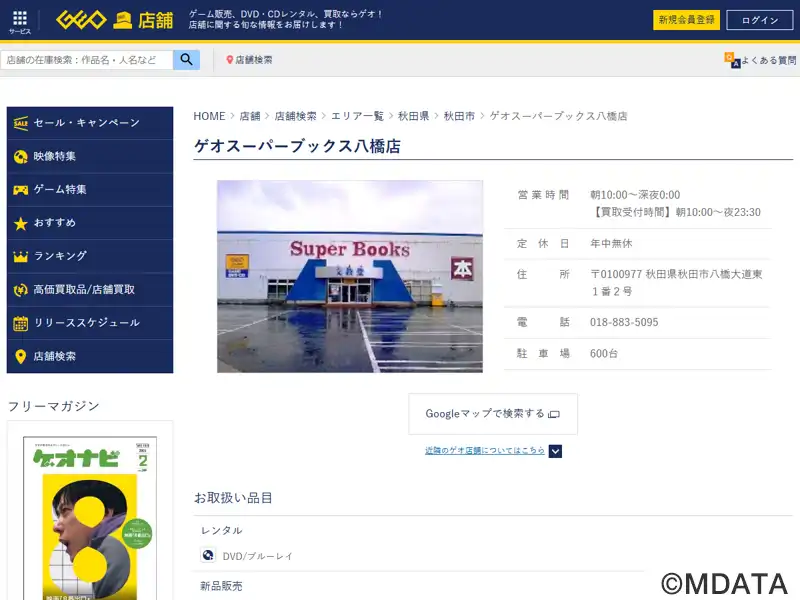
Task: Click 店舗検索 breadcrumb link
Action: (295, 116)
